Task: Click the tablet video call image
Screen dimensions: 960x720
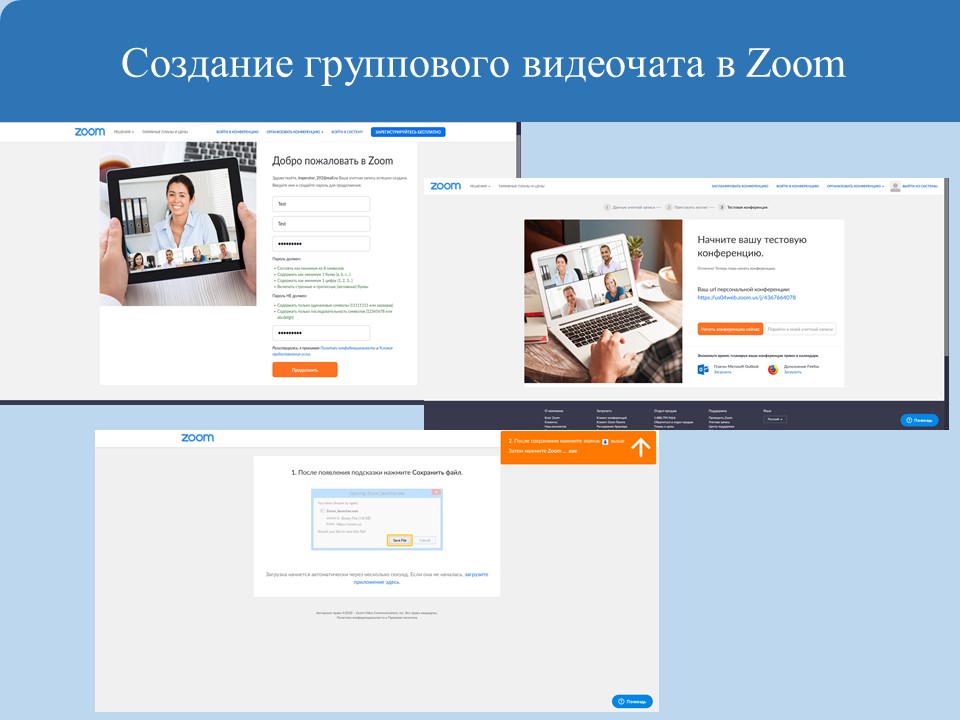Action: pos(178,224)
